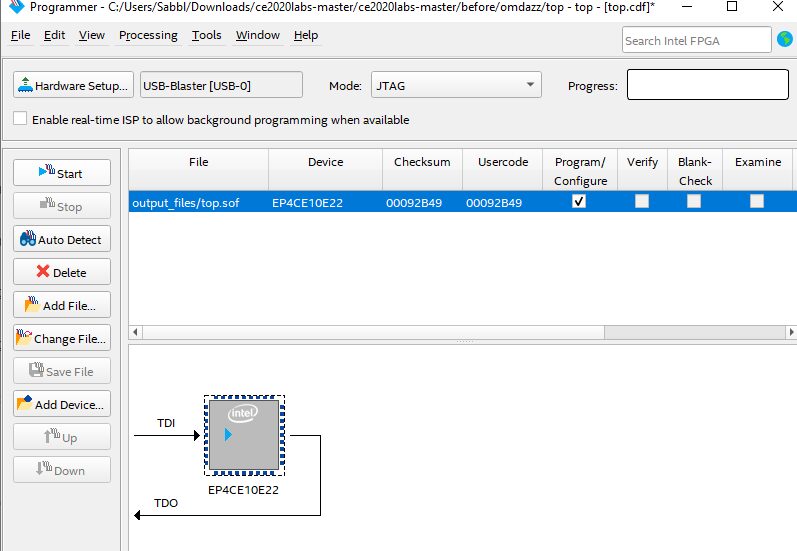Viewport: 797px width, 551px height.
Task: Click the EP4CE10E22 label under the chip
Action: (243, 490)
